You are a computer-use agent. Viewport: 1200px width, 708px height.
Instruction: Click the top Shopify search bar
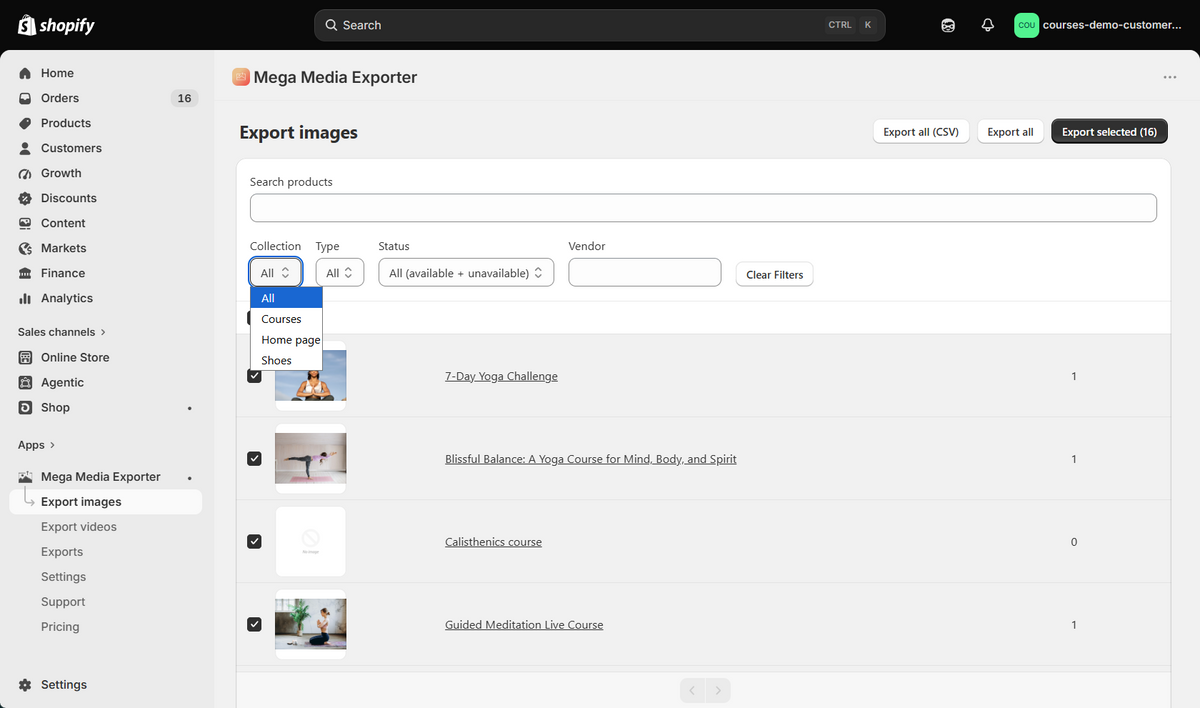click(600, 25)
